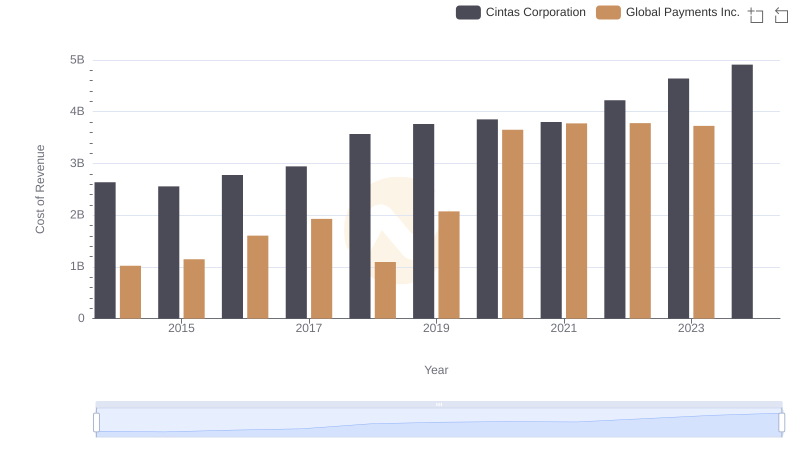800x461 pixels.
Task: Grab the right handle of the range slider
Action: (x=781, y=423)
